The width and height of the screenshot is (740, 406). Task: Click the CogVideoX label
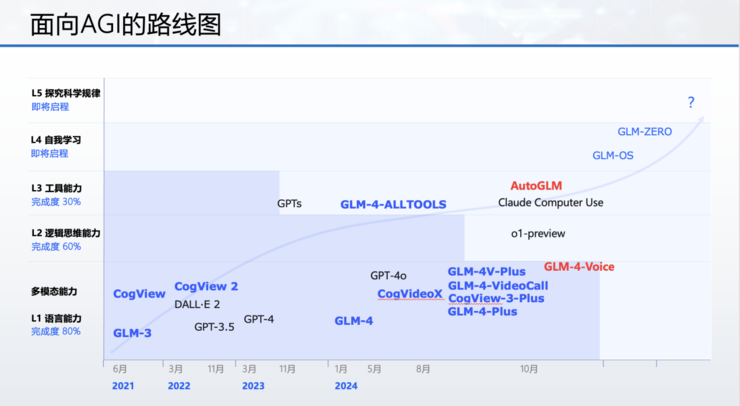click(x=410, y=294)
